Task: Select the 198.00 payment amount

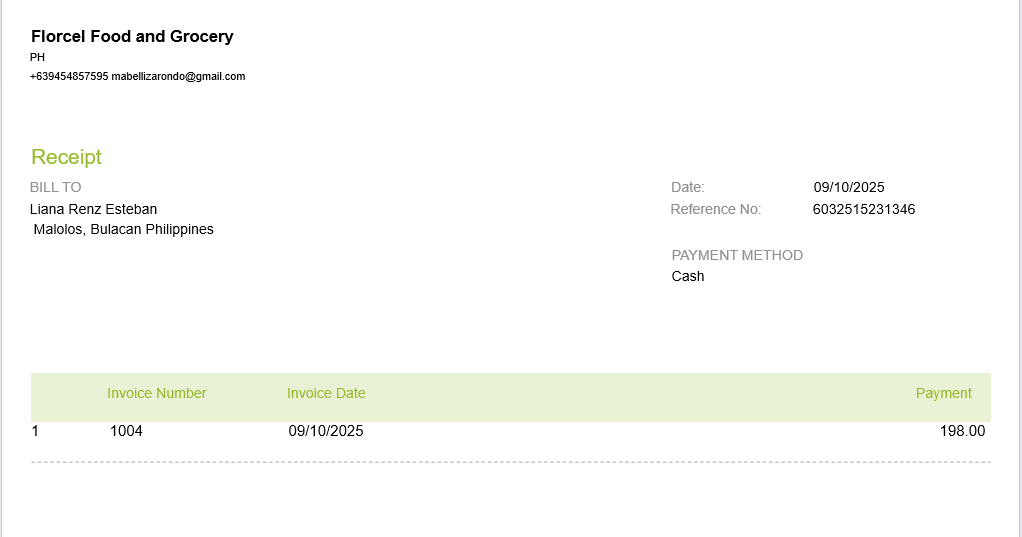Action: (x=962, y=431)
